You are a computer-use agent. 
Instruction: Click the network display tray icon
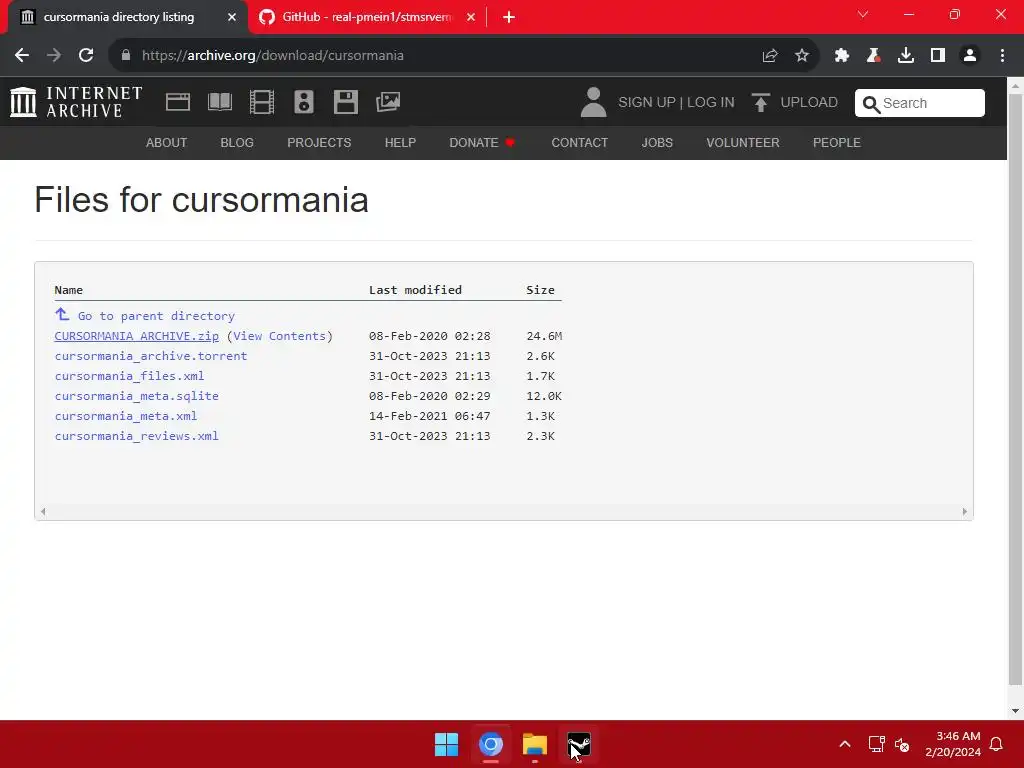click(x=876, y=744)
